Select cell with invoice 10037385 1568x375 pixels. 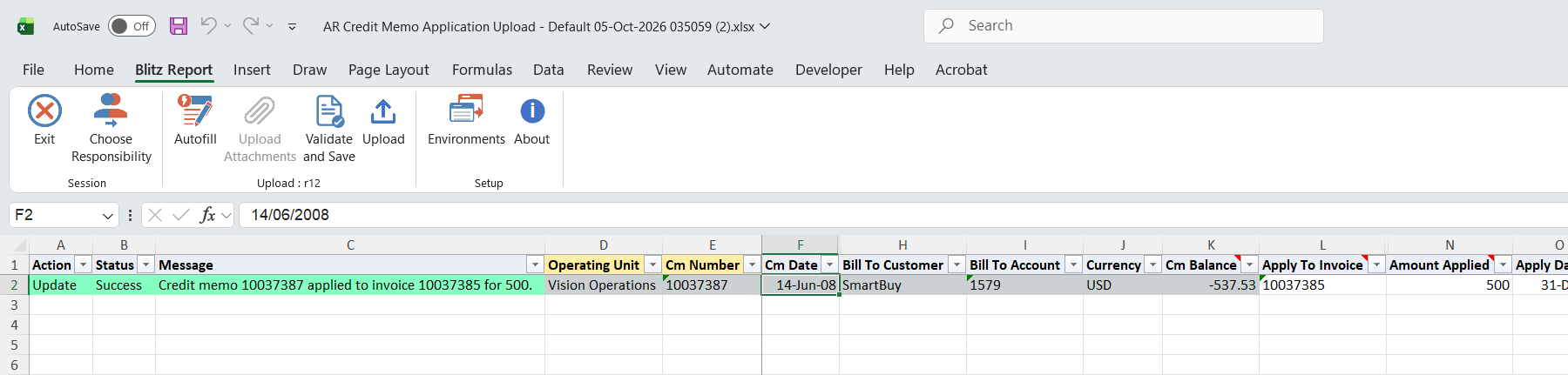[x=1322, y=285]
